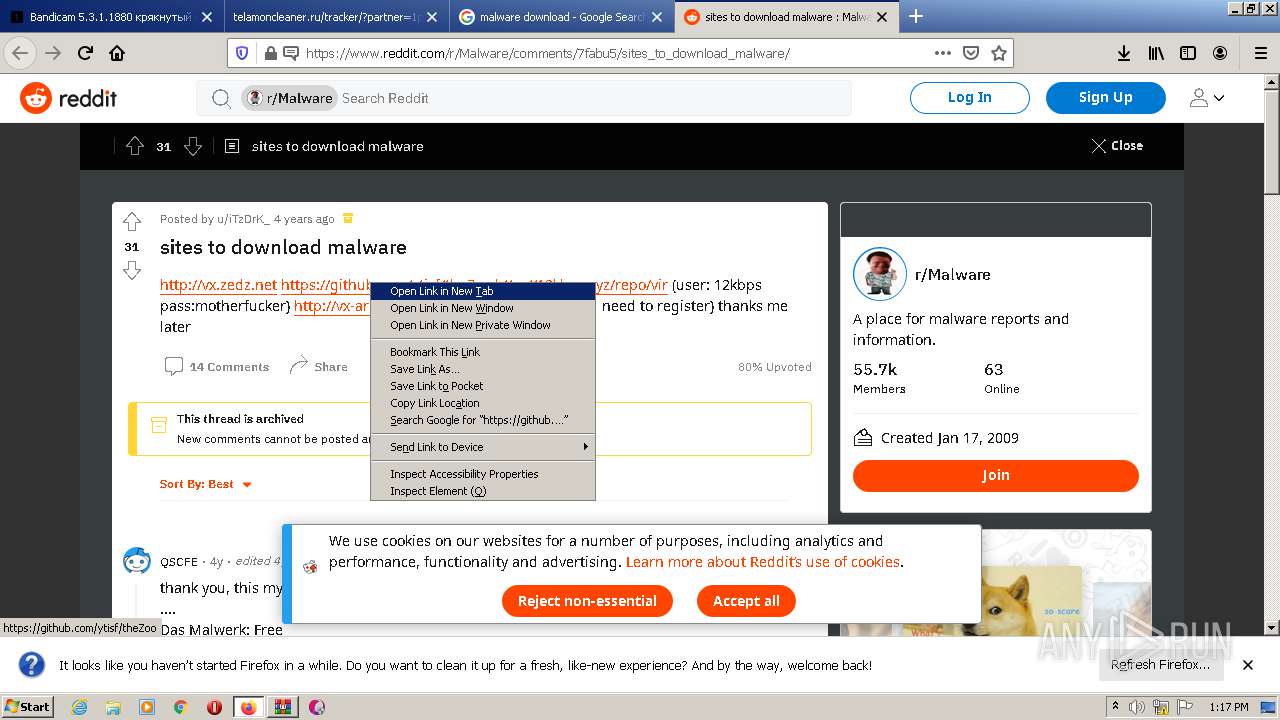Choose Save Link As…
Screen dimensions: 1280x720
pyautogui.click(x=483, y=369)
